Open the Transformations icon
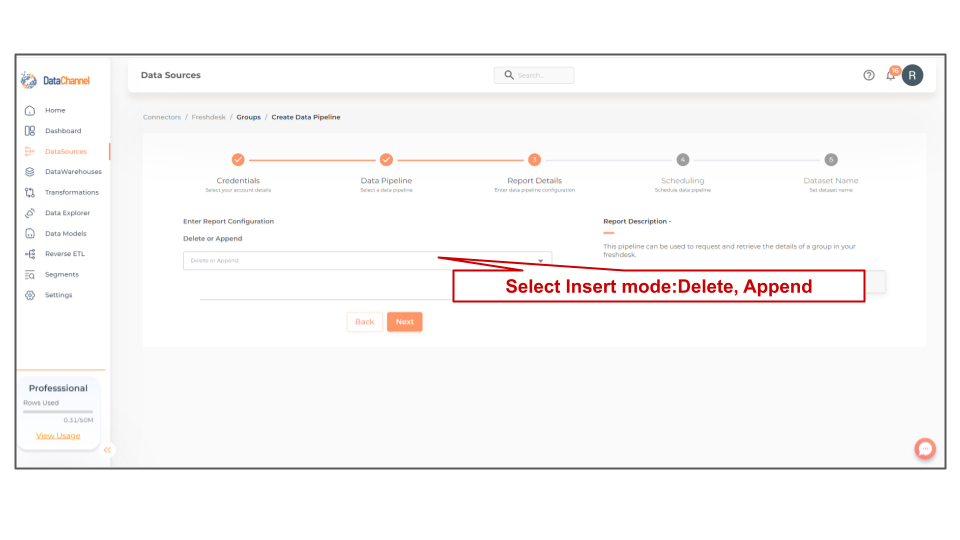 tap(29, 192)
